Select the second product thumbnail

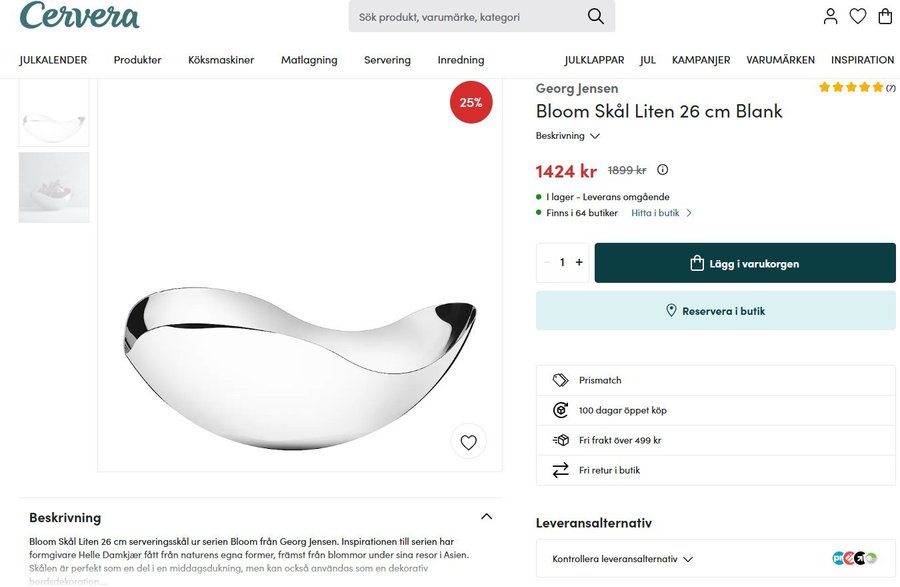coord(54,187)
